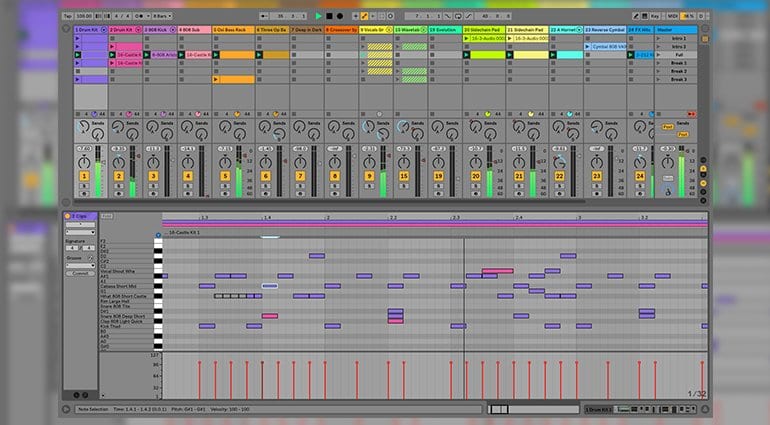This screenshot has height=425, width=770.
Task: Unfold the 15 Wavetable track arrow
Action: [423, 30]
